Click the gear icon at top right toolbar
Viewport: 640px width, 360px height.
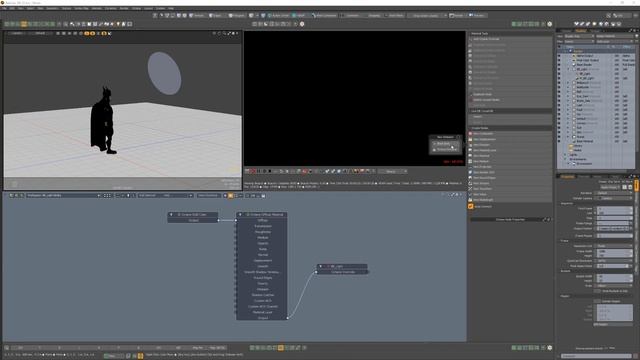550,24
